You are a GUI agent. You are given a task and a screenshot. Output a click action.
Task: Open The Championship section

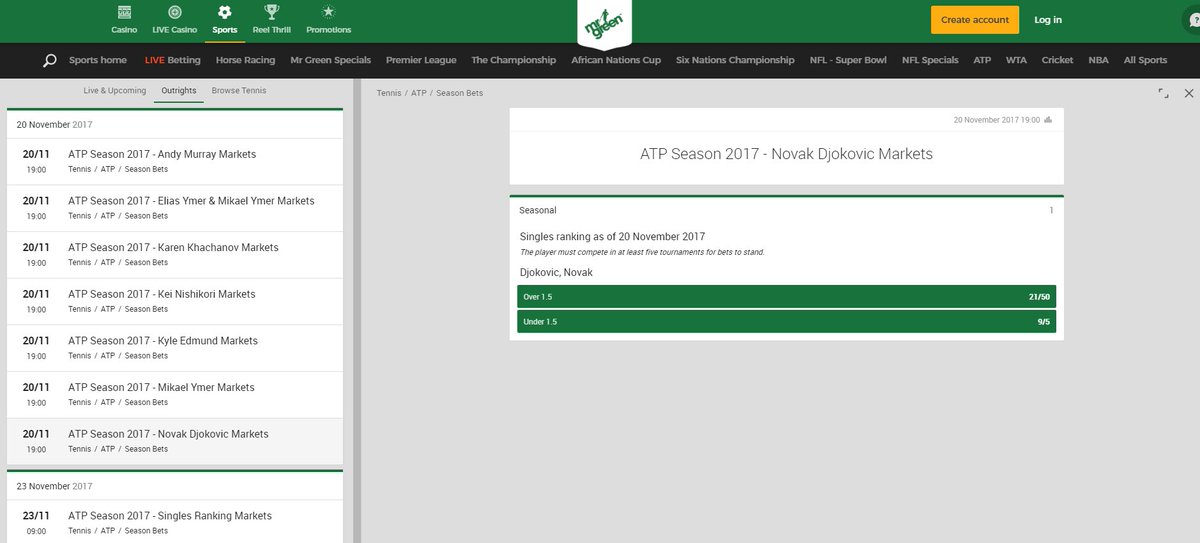point(513,60)
